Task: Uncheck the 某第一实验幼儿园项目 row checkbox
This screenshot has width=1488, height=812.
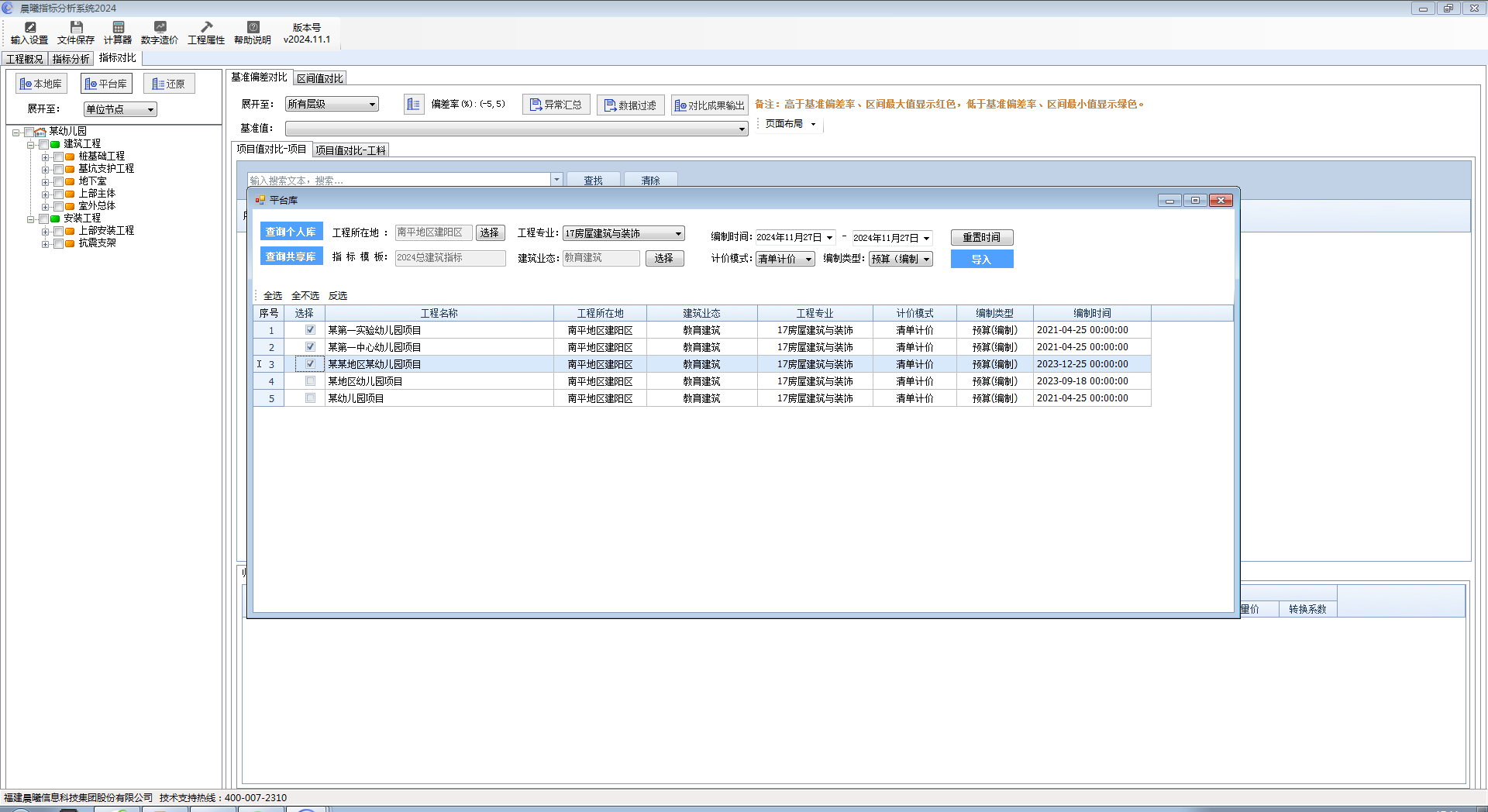Action: (x=310, y=330)
